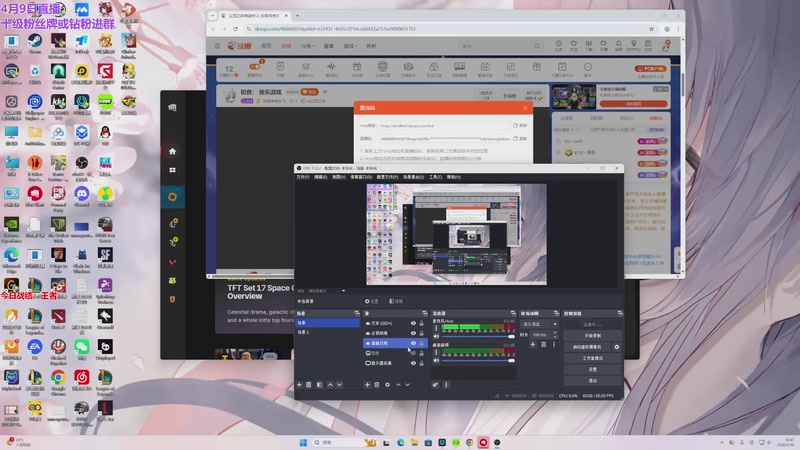Increase transition duration with up stepper
The width and height of the screenshot is (800, 450).
tap(555, 333)
